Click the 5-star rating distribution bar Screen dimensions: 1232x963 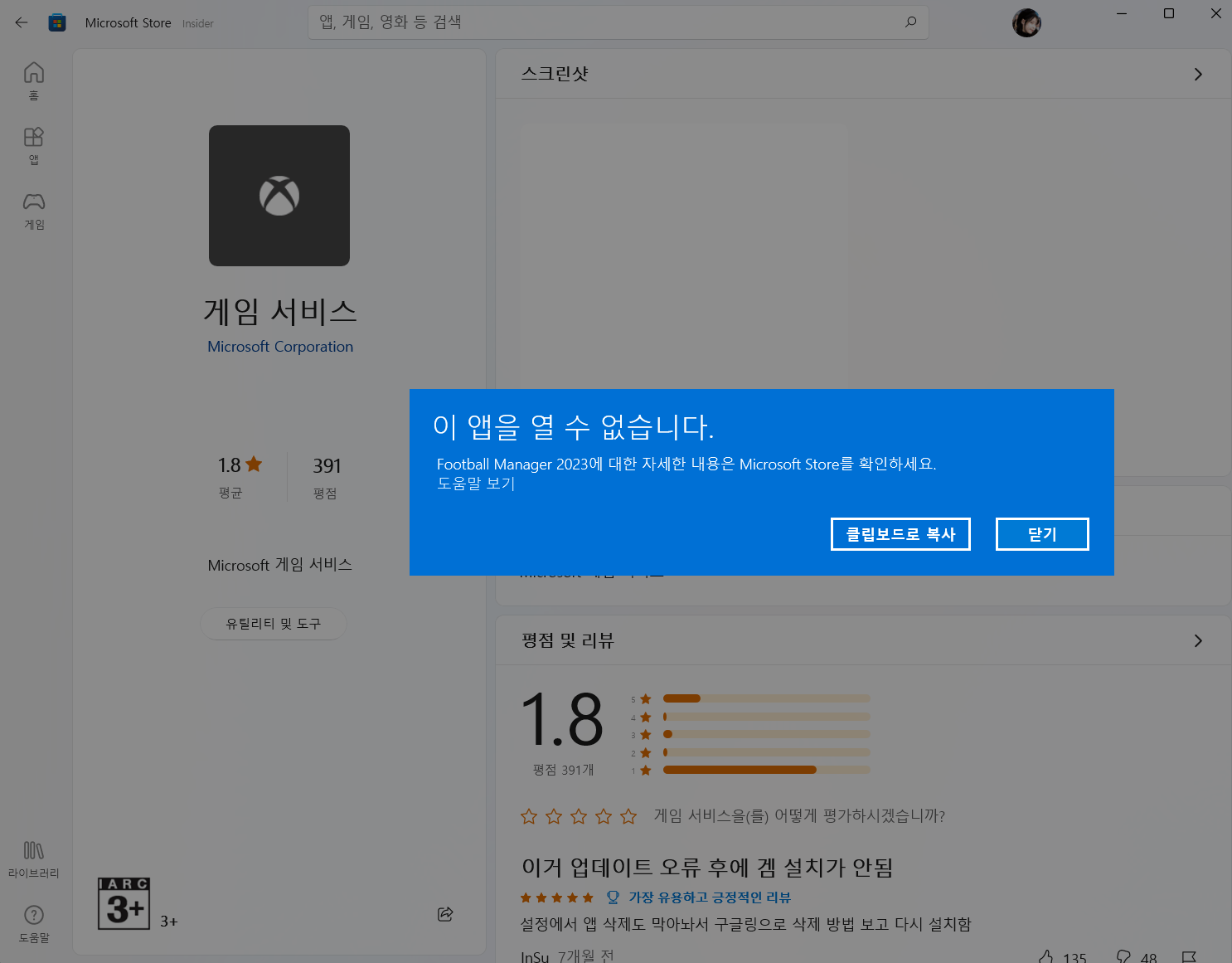point(767,698)
